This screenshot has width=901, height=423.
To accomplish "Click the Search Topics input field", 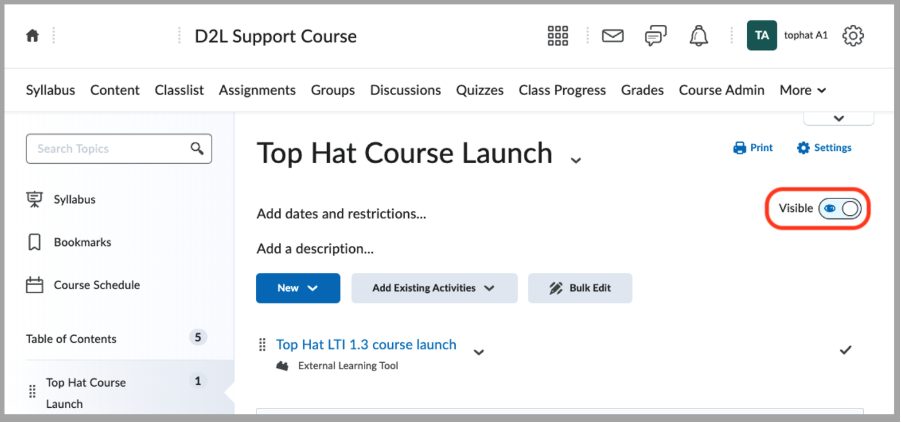I will [119, 149].
